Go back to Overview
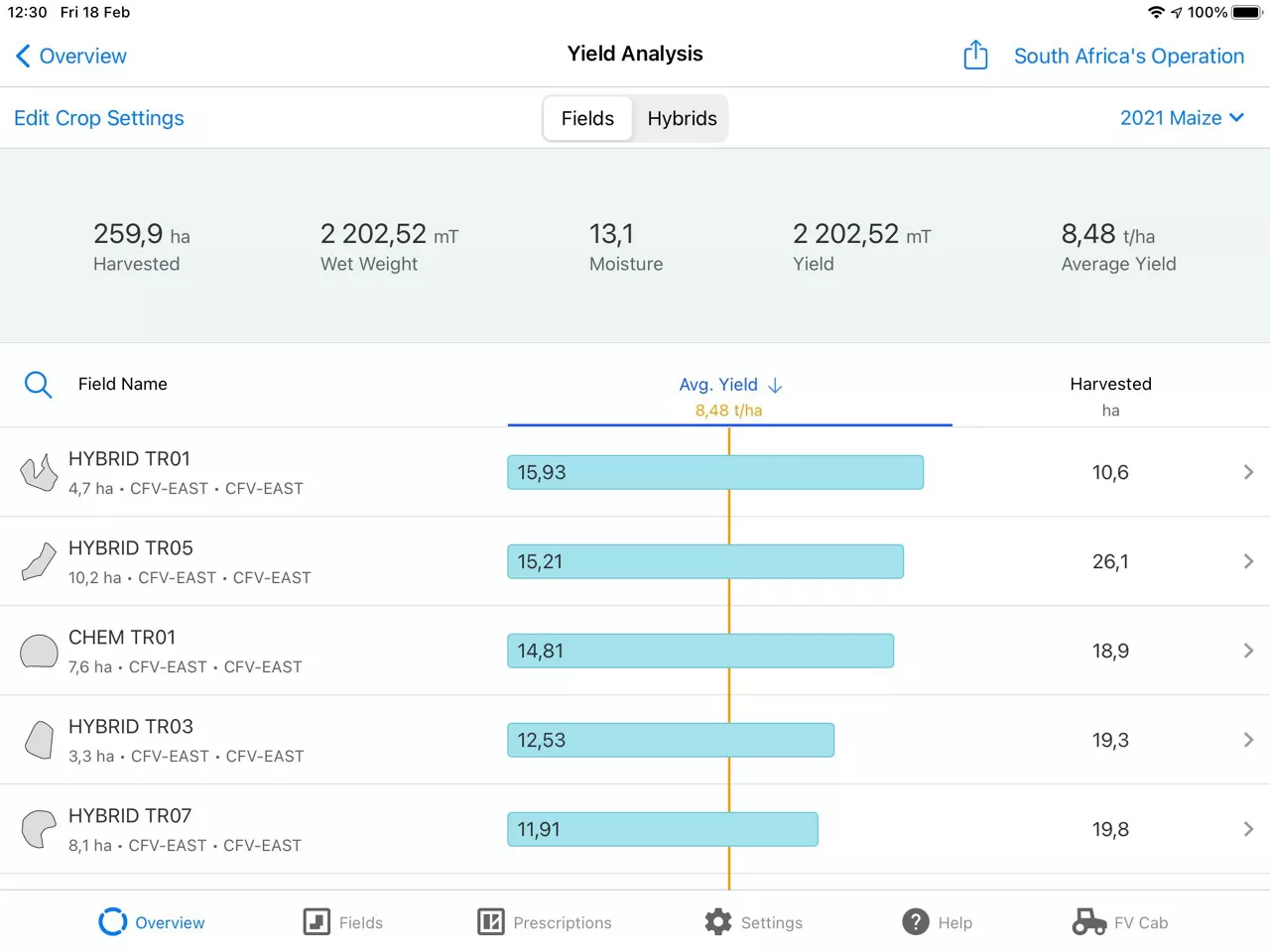 pyautogui.click(x=71, y=57)
